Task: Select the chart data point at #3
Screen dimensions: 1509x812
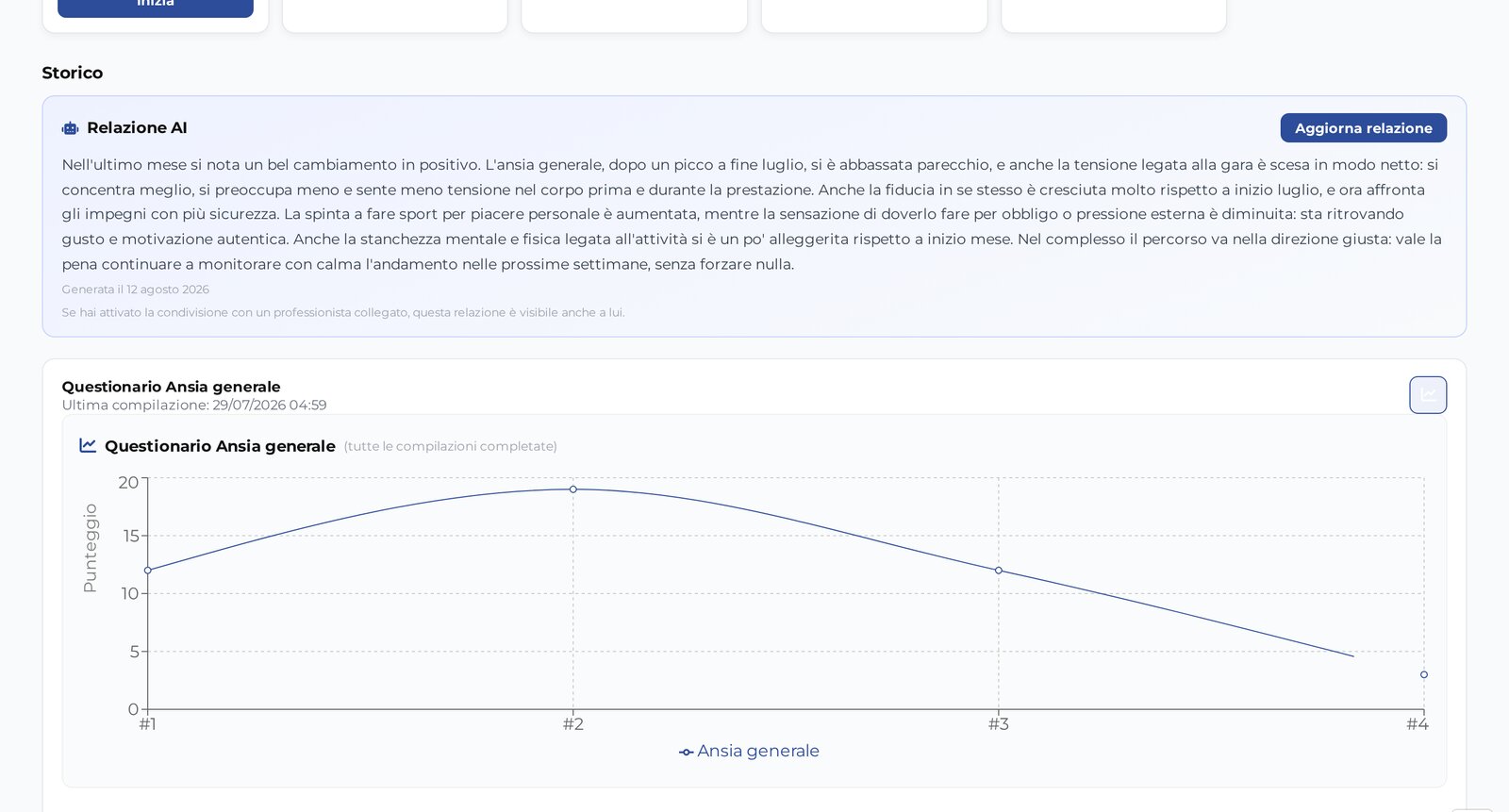Action: [x=999, y=571]
